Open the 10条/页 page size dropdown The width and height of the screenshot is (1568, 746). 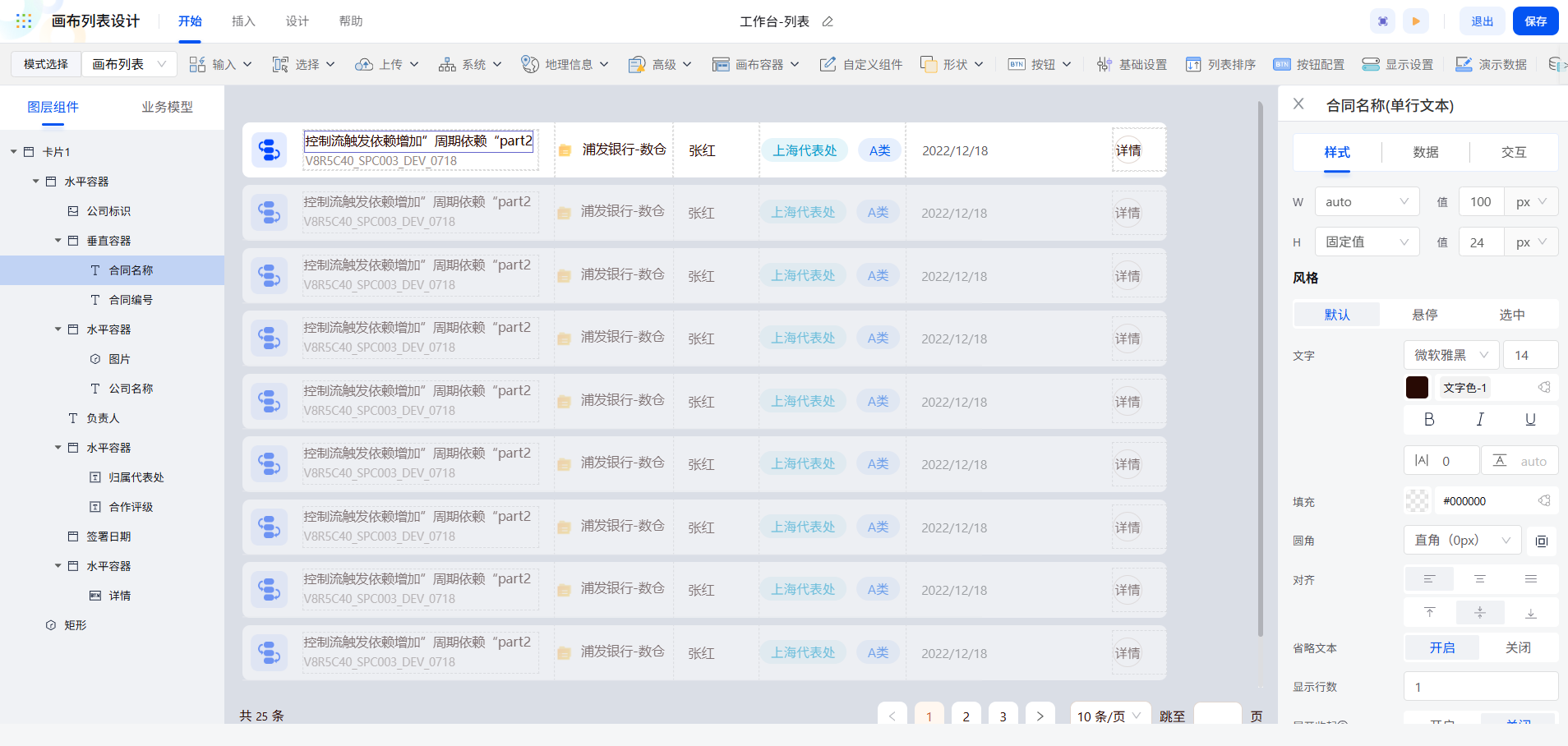(1109, 716)
